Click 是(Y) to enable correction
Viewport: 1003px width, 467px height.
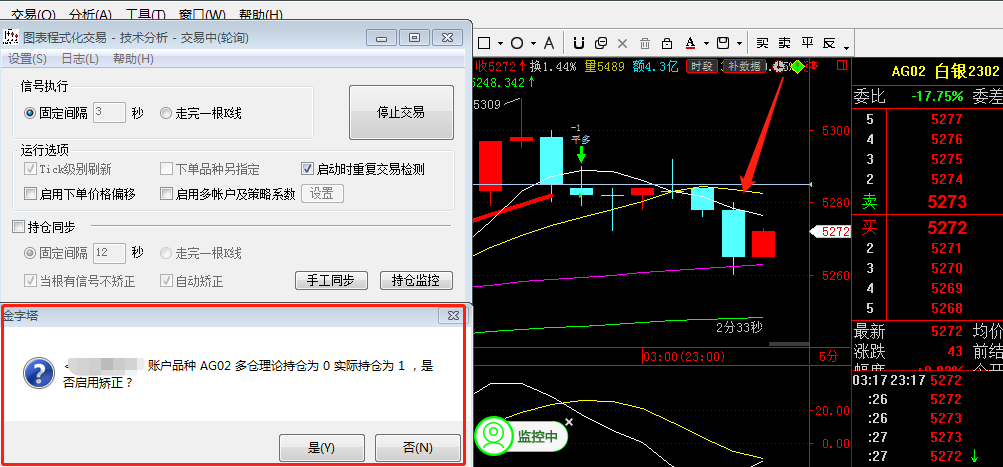(322, 448)
